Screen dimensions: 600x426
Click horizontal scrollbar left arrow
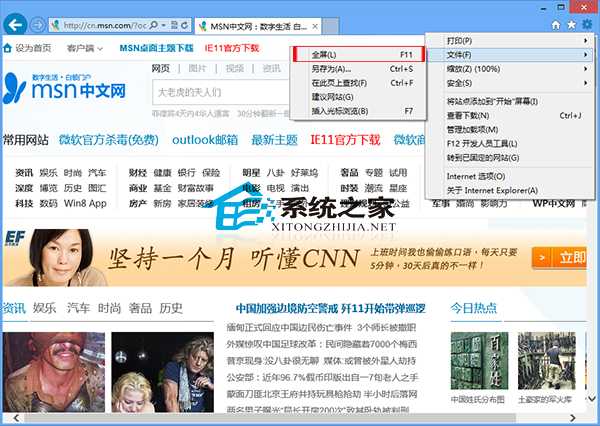[x=16, y=418]
